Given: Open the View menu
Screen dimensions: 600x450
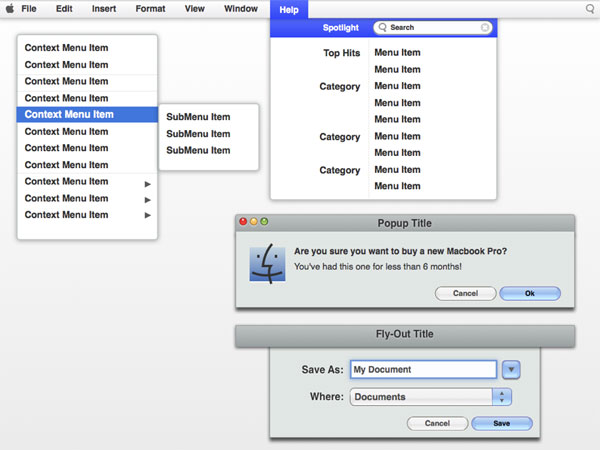Looking at the screenshot, I should (194, 9).
